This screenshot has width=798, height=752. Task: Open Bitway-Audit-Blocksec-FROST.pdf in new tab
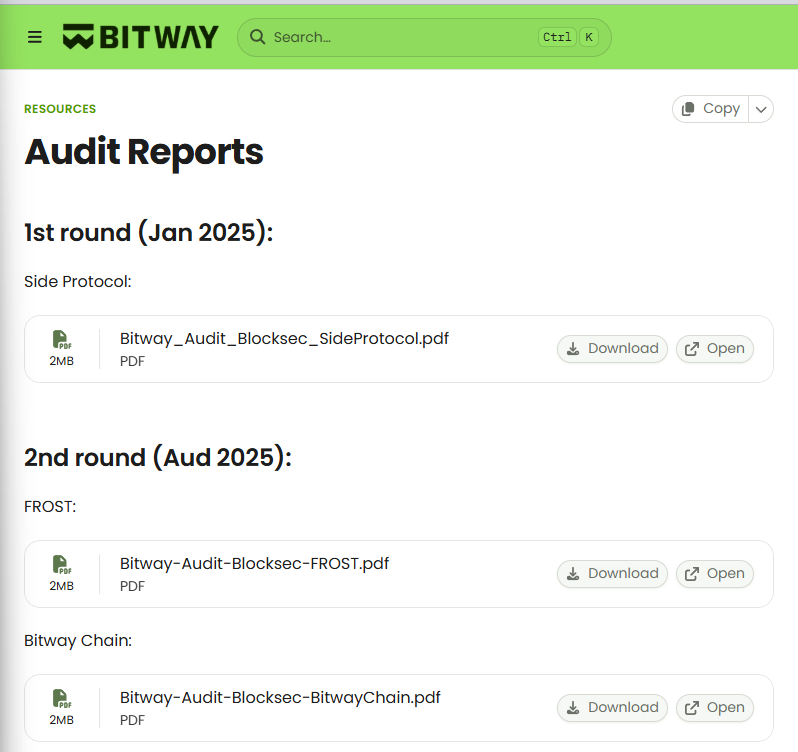(x=715, y=574)
